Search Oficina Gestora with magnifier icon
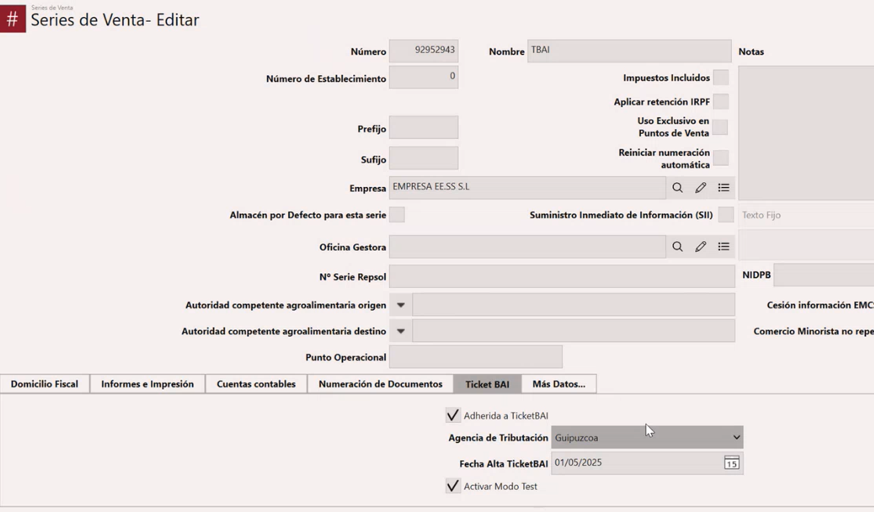 677,246
